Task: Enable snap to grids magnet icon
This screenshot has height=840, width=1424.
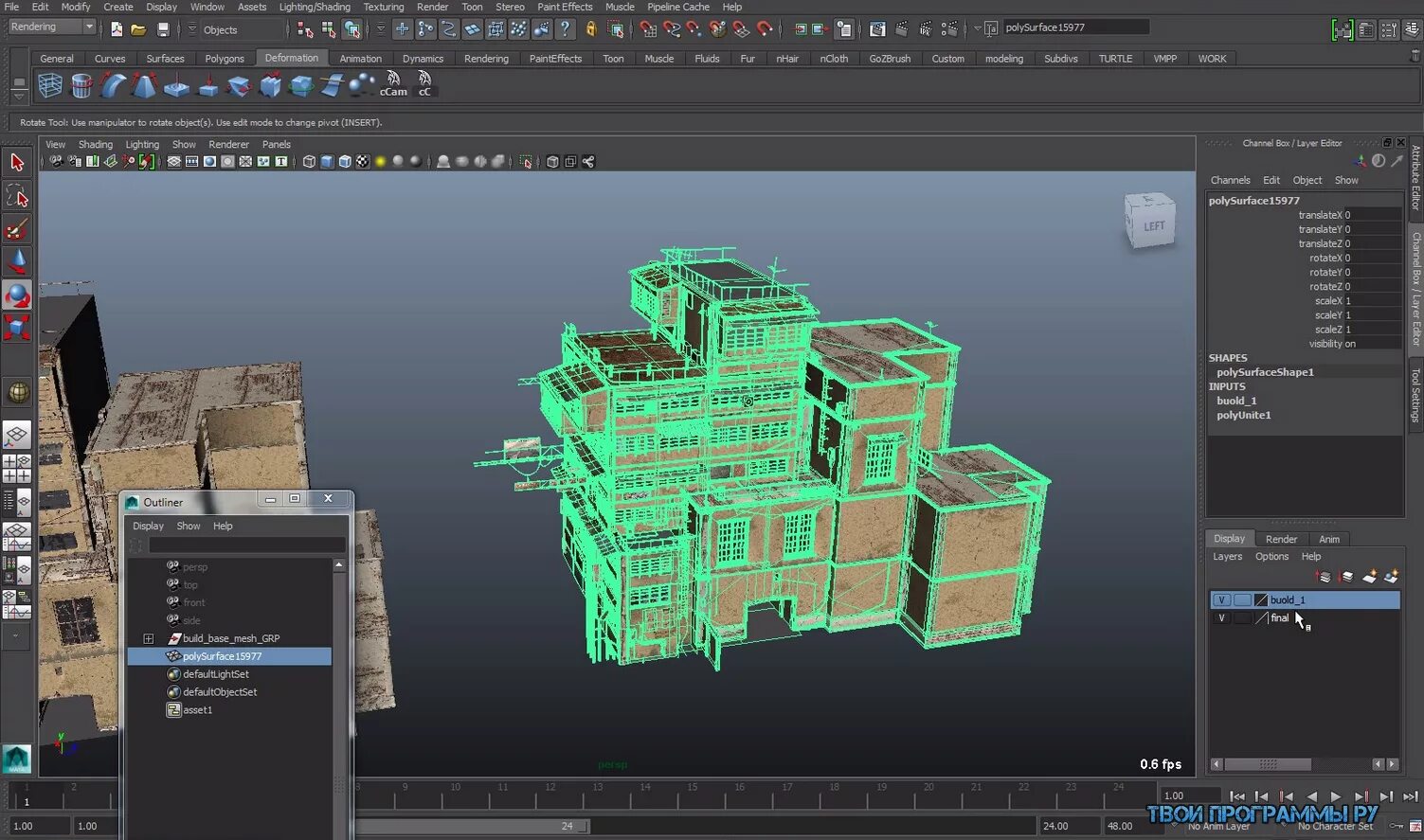Action: click(x=648, y=29)
